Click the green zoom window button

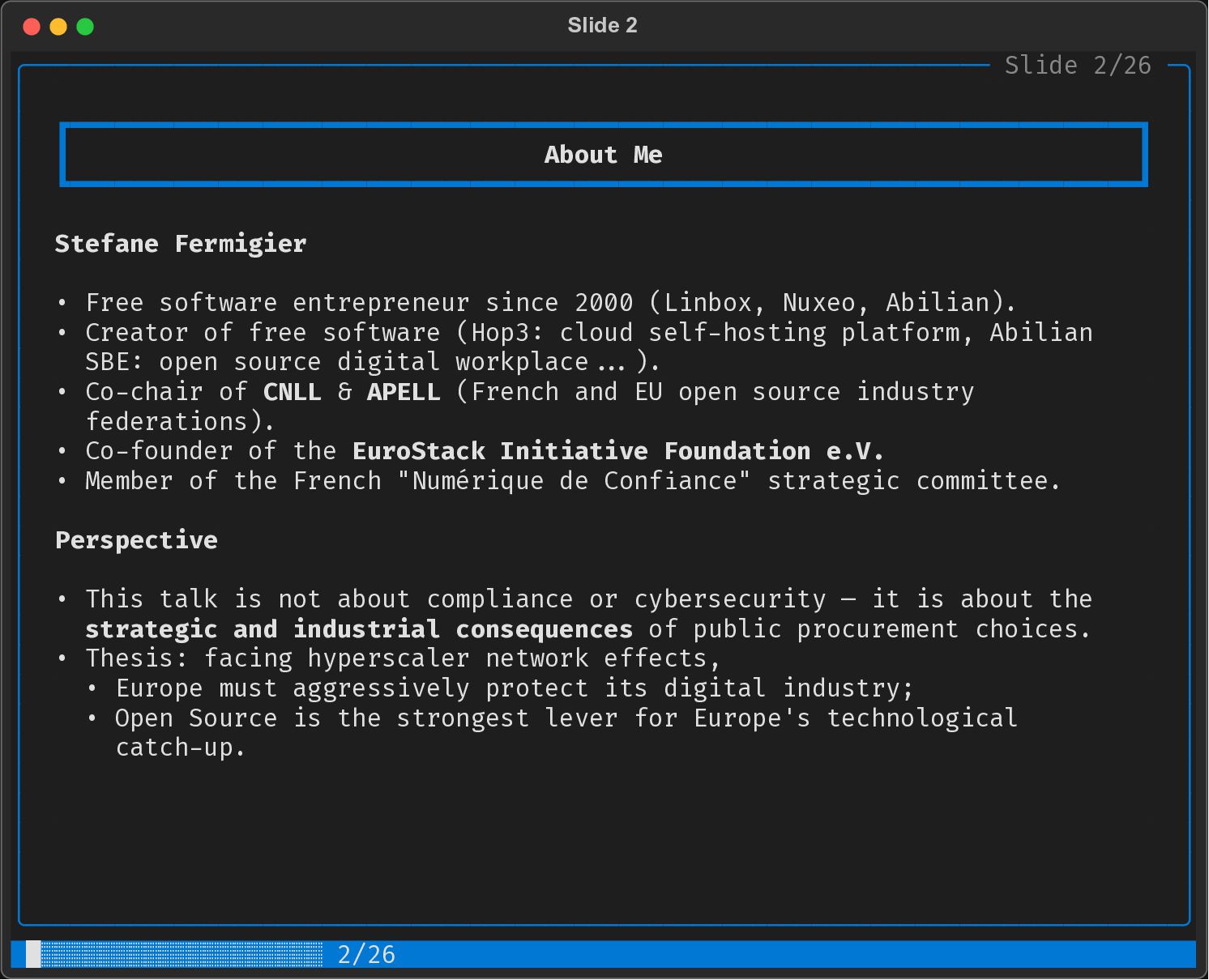(x=85, y=27)
